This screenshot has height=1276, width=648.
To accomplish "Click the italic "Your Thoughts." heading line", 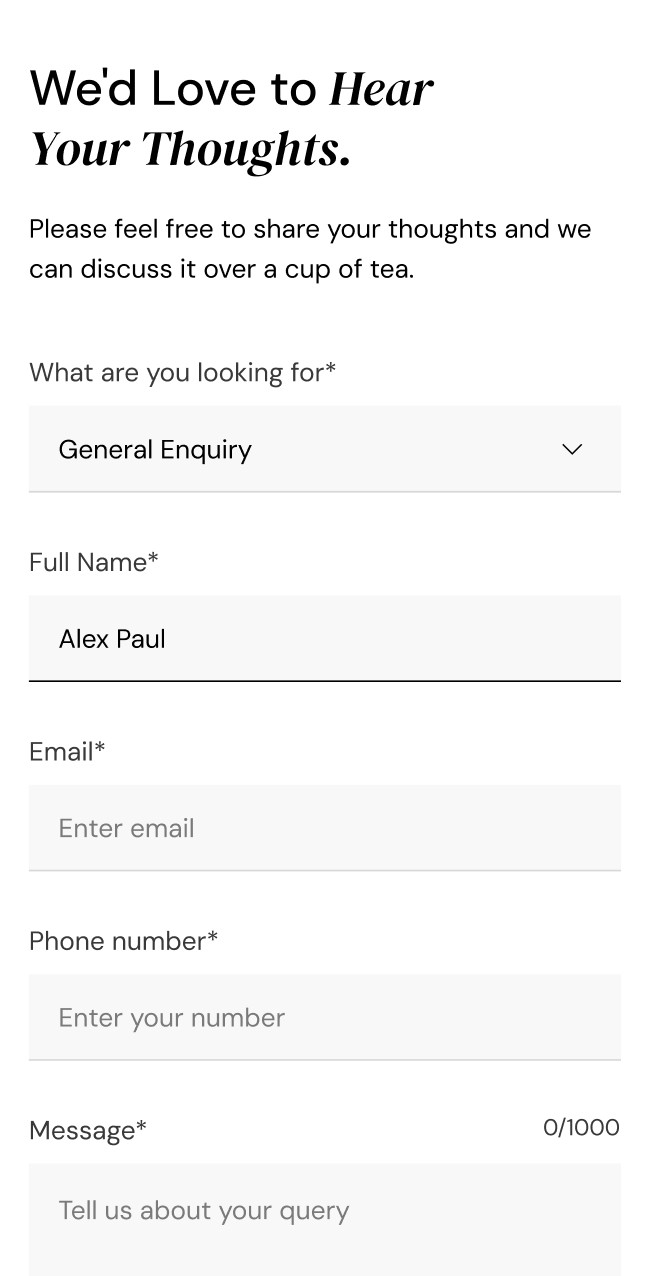I will pyautogui.click(x=190, y=149).
